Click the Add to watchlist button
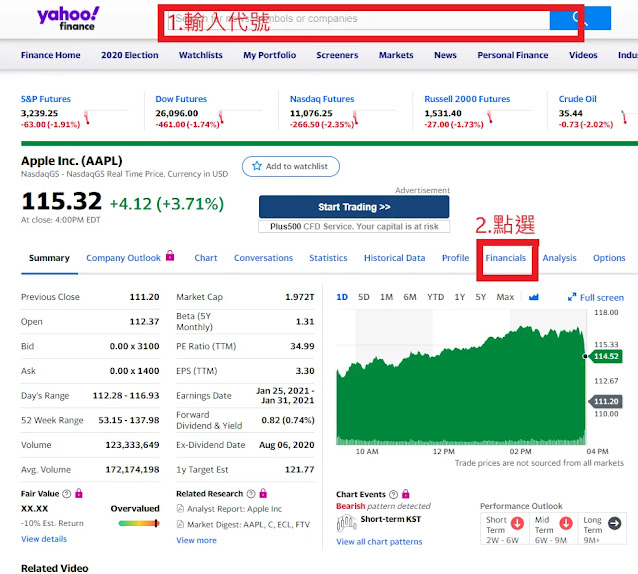The width and height of the screenshot is (638, 574). (291, 166)
